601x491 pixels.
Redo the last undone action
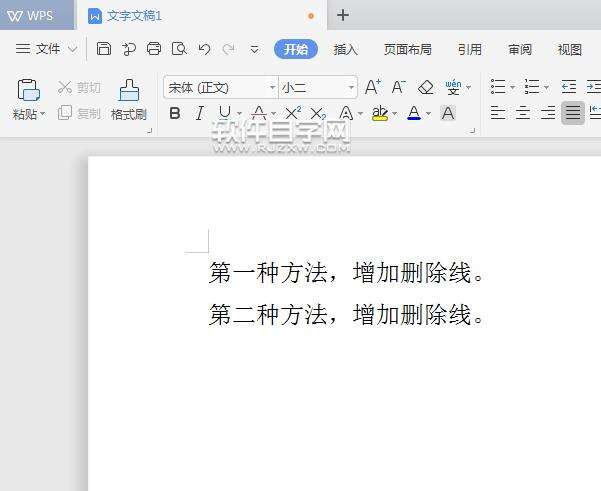229,49
